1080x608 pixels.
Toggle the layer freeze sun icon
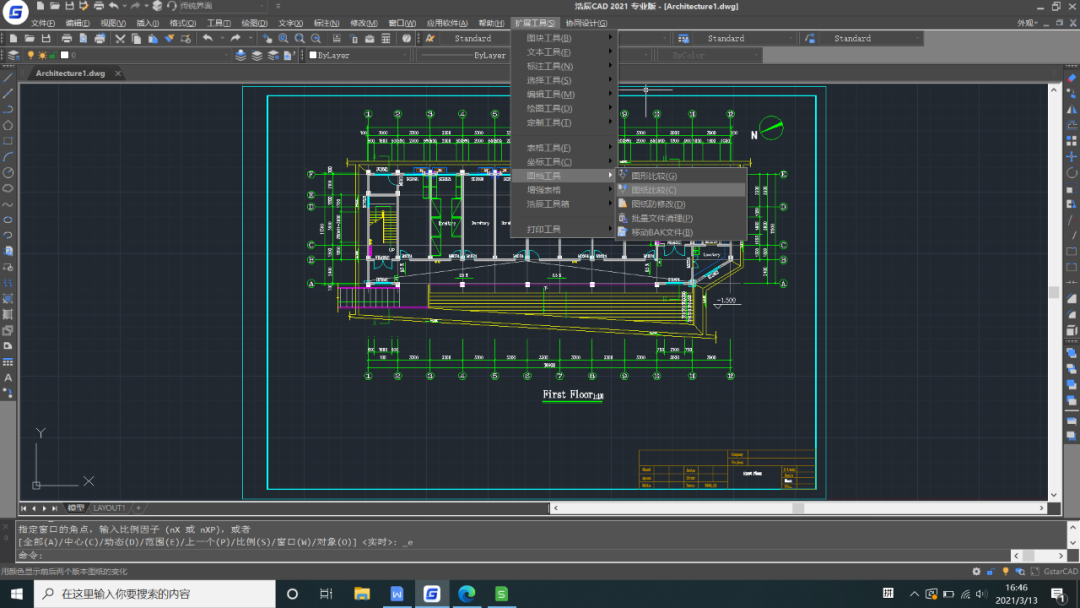[x=41, y=56]
